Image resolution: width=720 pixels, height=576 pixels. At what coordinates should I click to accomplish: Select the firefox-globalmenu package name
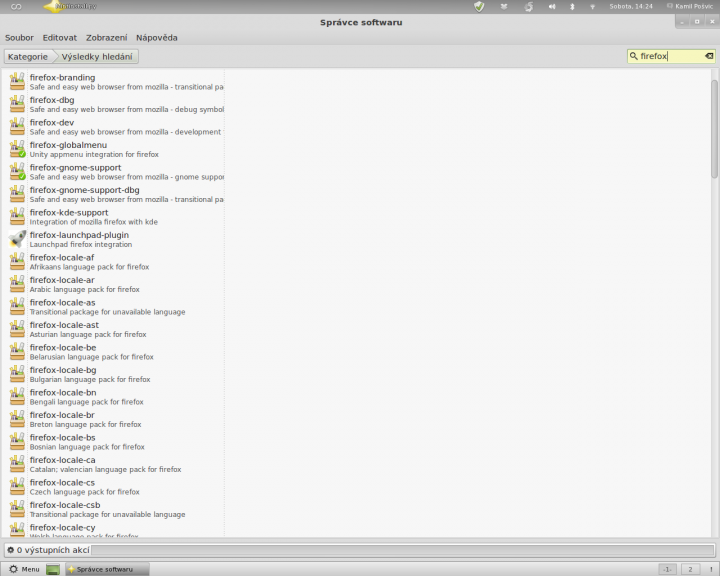click(x=68, y=145)
